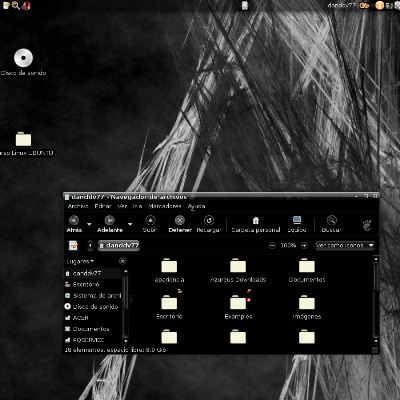400x400 pixels.
Task: Open the Archivo menu
Action: click(x=78, y=206)
